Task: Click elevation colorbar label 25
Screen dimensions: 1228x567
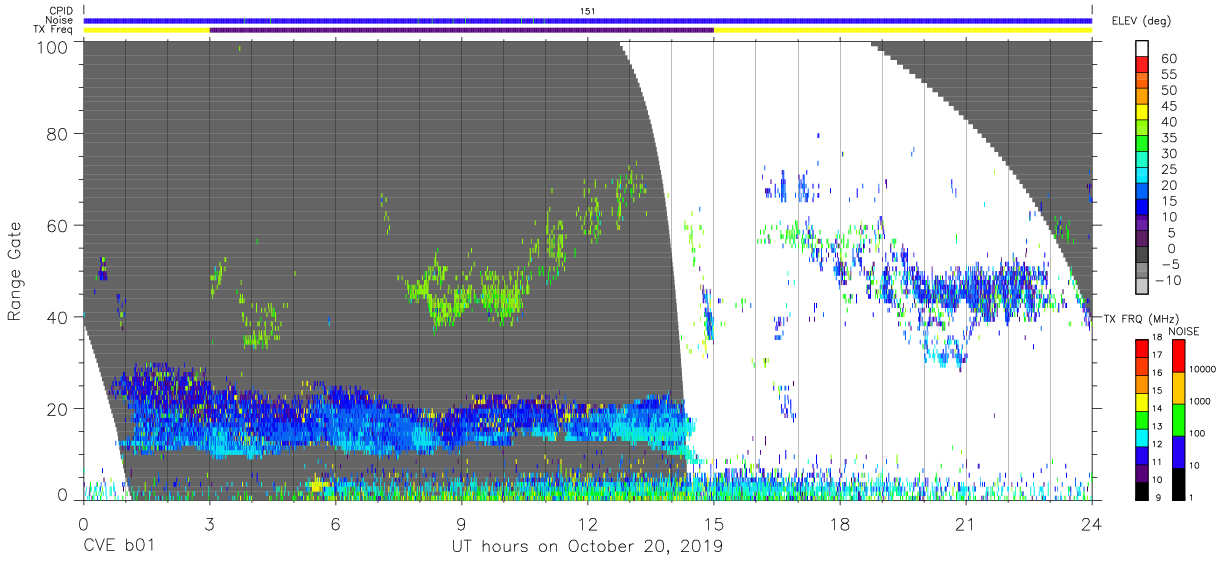Action: (x=1168, y=170)
